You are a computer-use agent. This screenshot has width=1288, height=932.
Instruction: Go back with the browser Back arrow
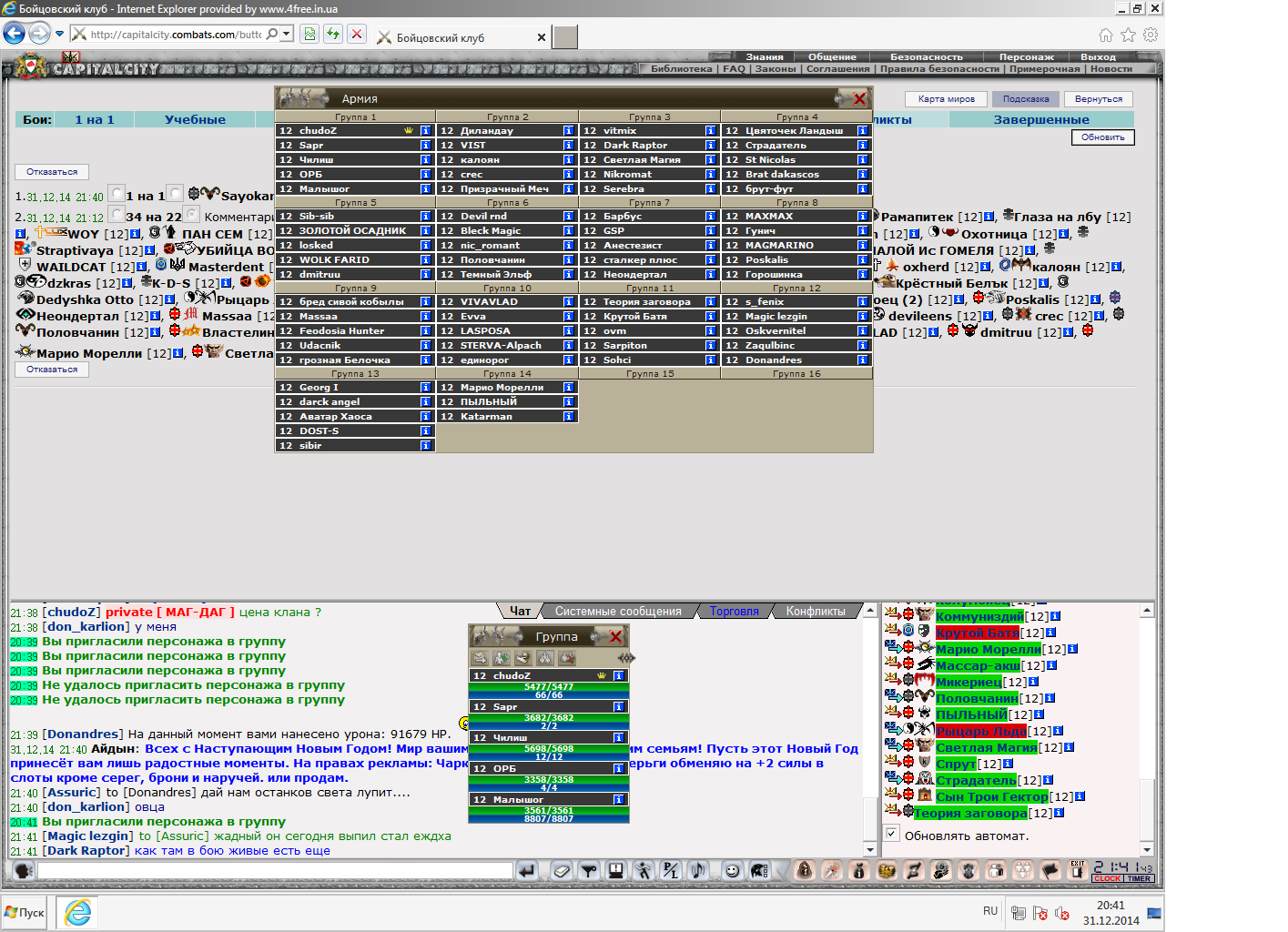[14, 34]
